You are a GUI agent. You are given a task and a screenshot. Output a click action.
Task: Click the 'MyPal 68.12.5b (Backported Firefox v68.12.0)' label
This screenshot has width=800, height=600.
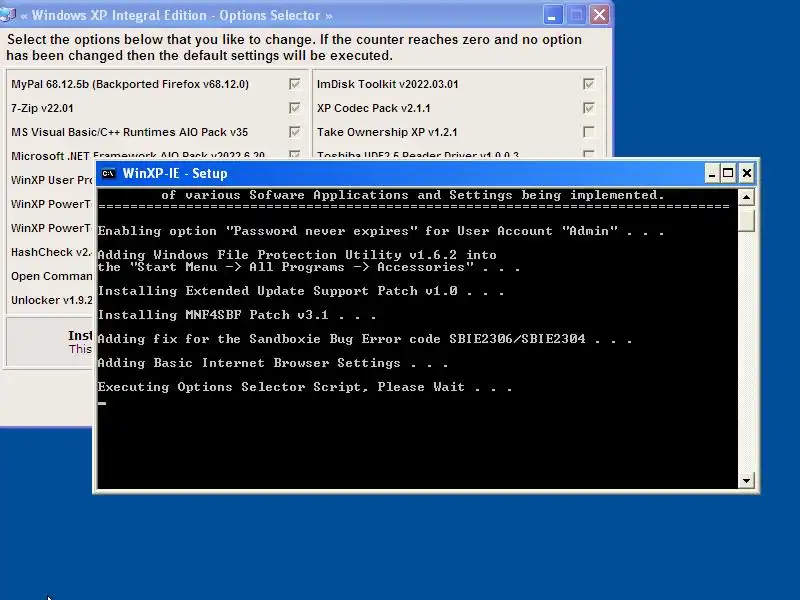[130, 84]
